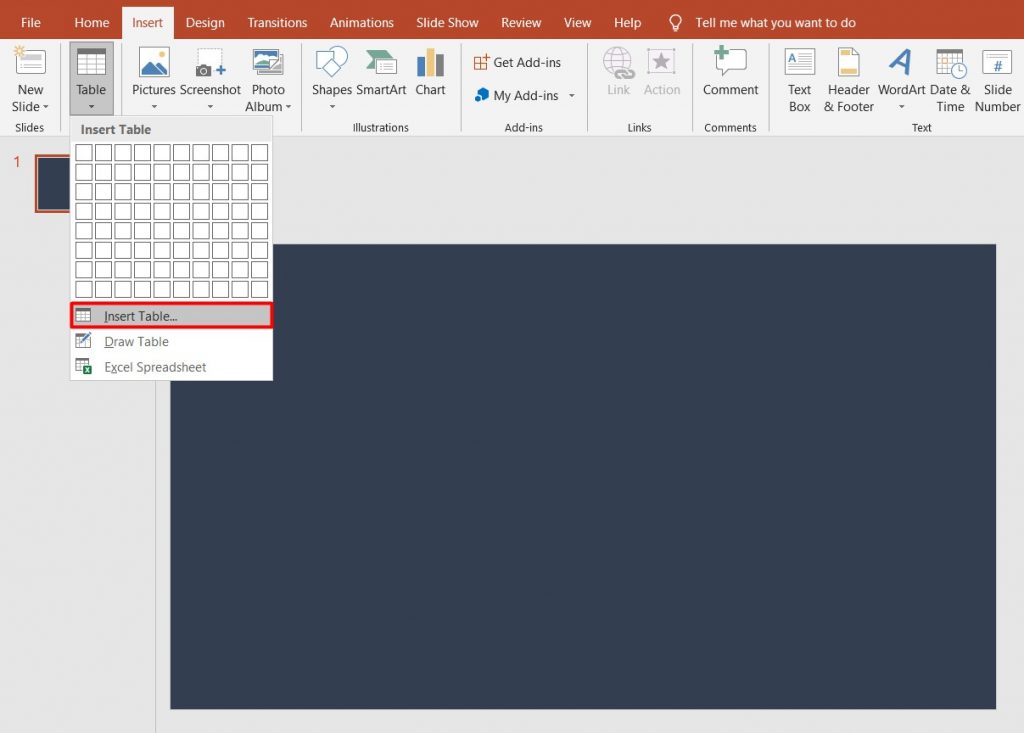Open the Review ribbon tab
Image resolution: width=1024 pixels, height=733 pixels.
pyautogui.click(x=521, y=21)
